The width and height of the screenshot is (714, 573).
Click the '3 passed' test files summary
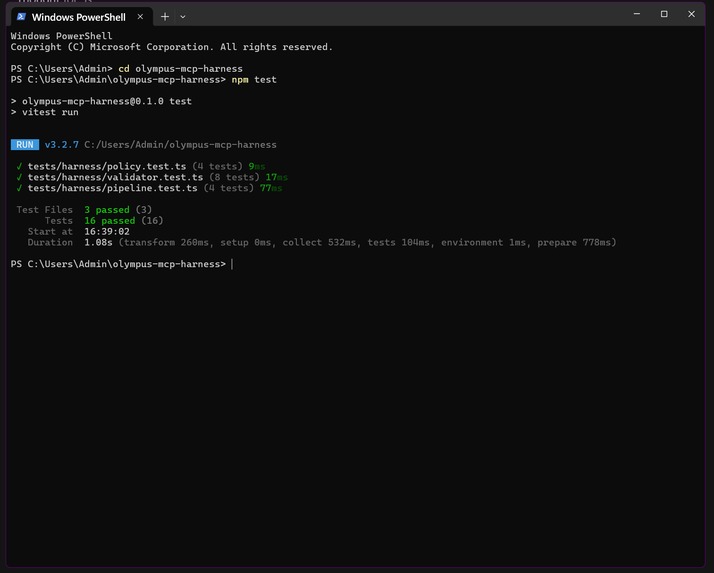pos(107,210)
